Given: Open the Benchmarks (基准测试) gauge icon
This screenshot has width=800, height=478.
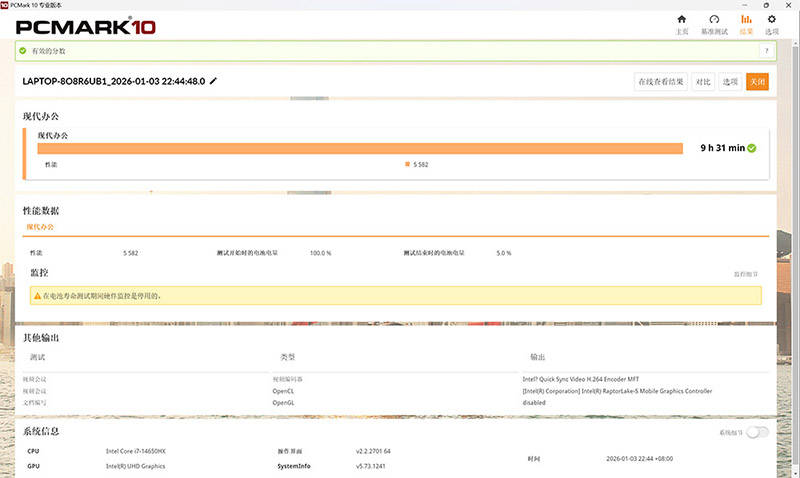Looking at the screenshot, I should click(714, 19).
